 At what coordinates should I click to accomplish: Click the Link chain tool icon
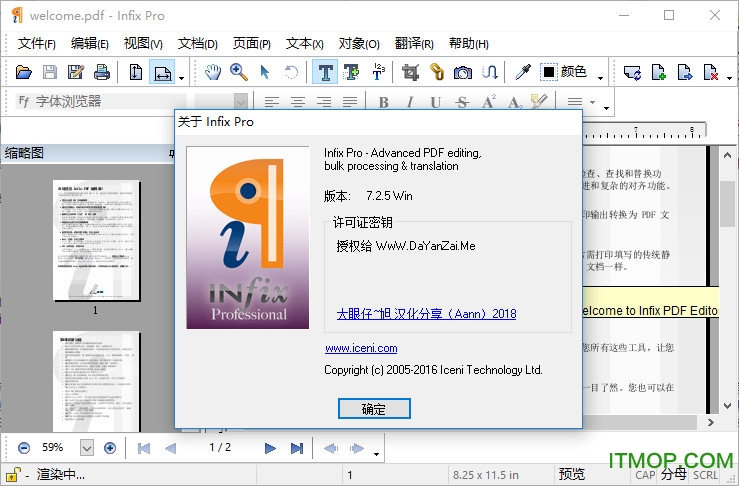(x=437, y=72)
